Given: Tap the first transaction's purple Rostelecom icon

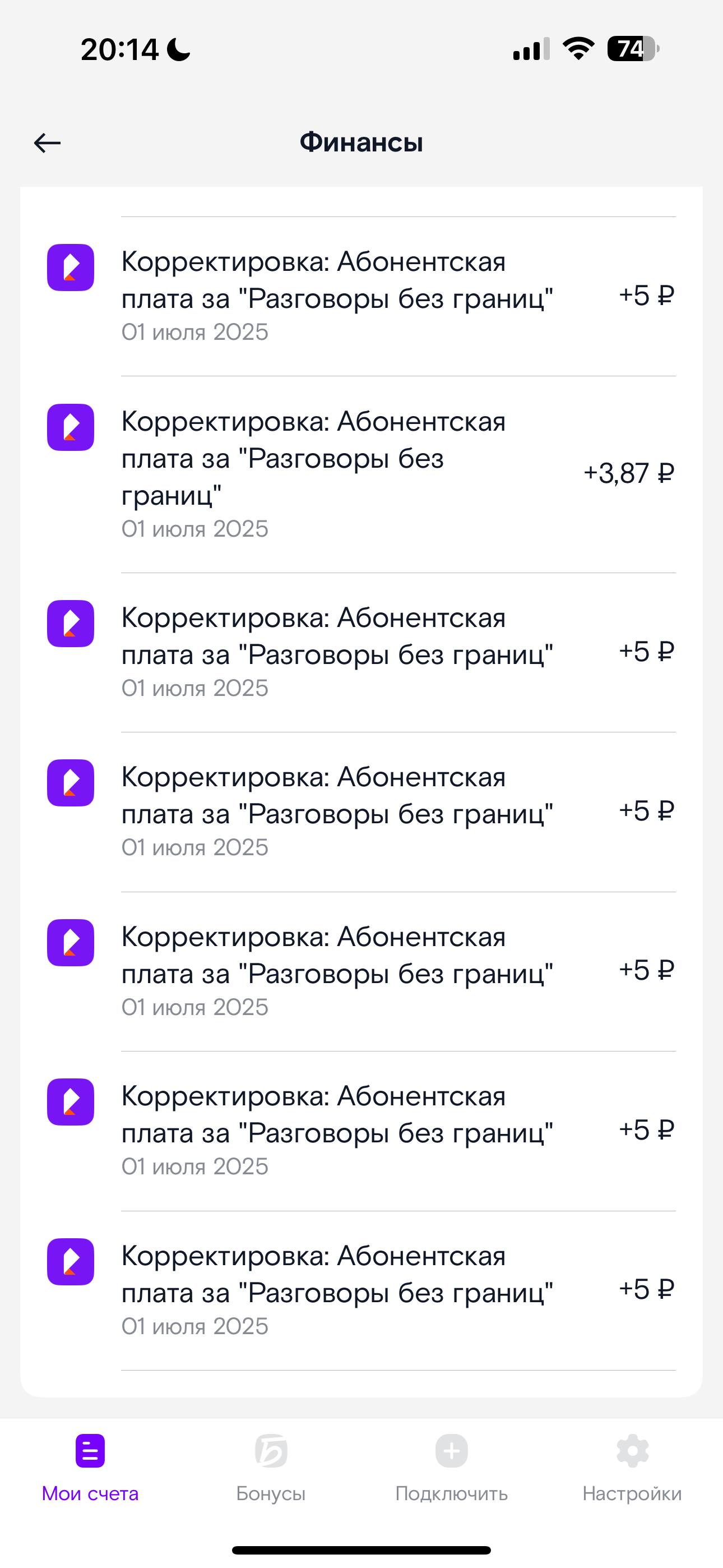Looking at the screenshot, I should (x=71, y=268).
